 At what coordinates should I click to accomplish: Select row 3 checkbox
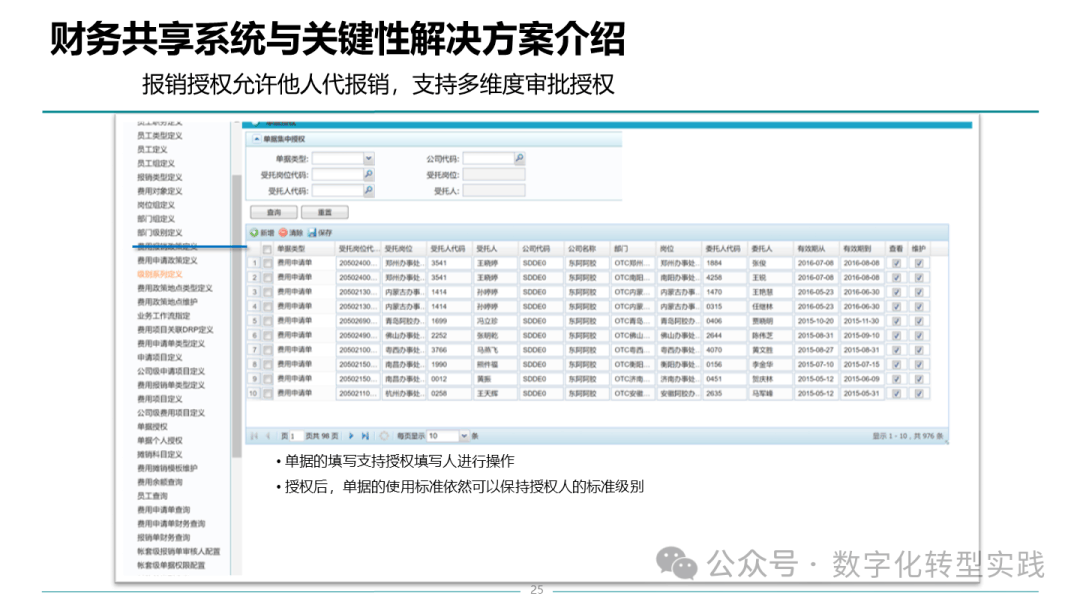[x=267, y=293]
